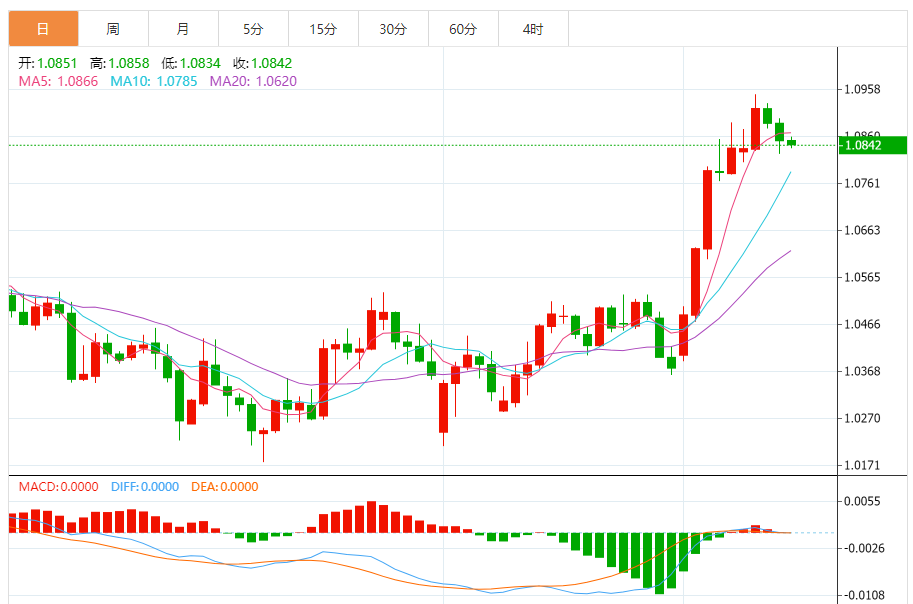Click the MA5: 1.0866 indicator label
The image size is (913, 604).
[58, 81]
